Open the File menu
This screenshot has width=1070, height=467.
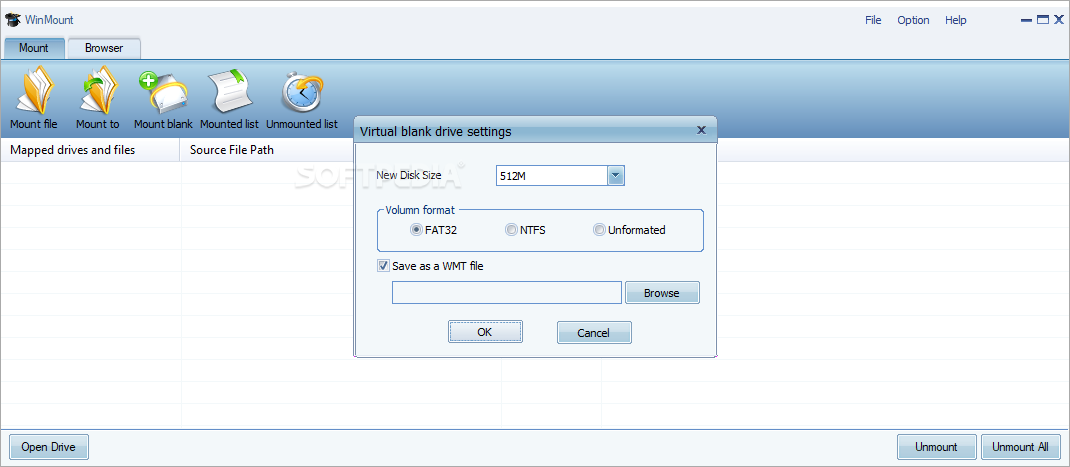[873, 20]
